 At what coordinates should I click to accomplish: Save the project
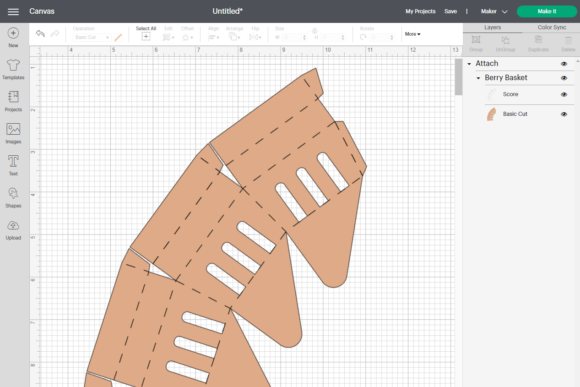pyautogui.click(x=450, y=11)
